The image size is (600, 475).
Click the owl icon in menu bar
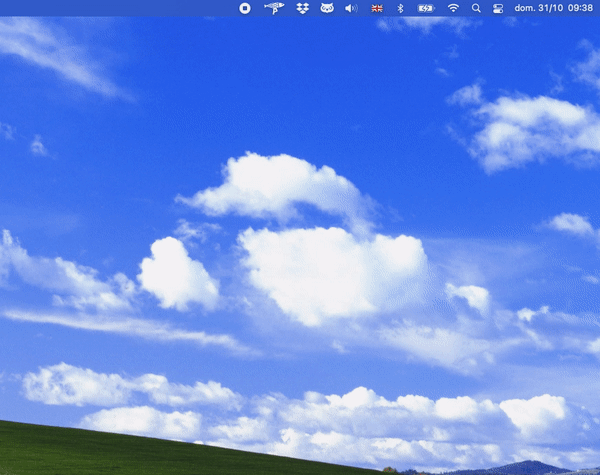tap(327, 8)
